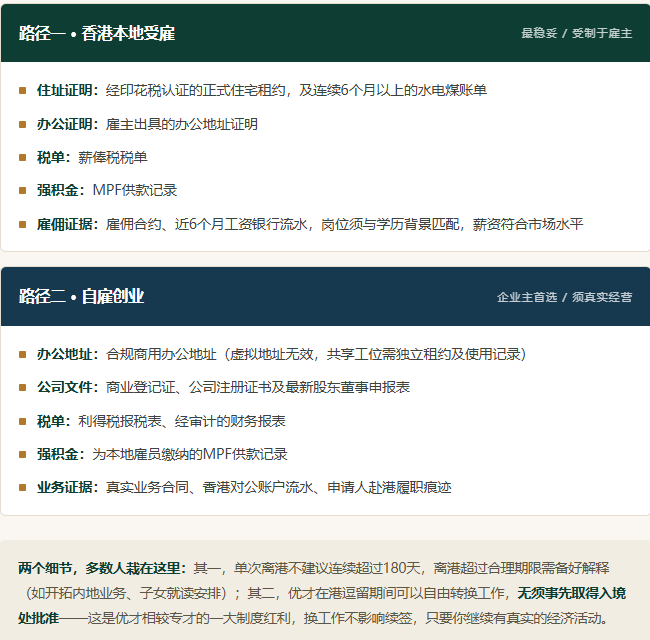Click the note text 单次离港不建议连续超过180天
This screenshot has width=650, height=640.
point(327,568)
